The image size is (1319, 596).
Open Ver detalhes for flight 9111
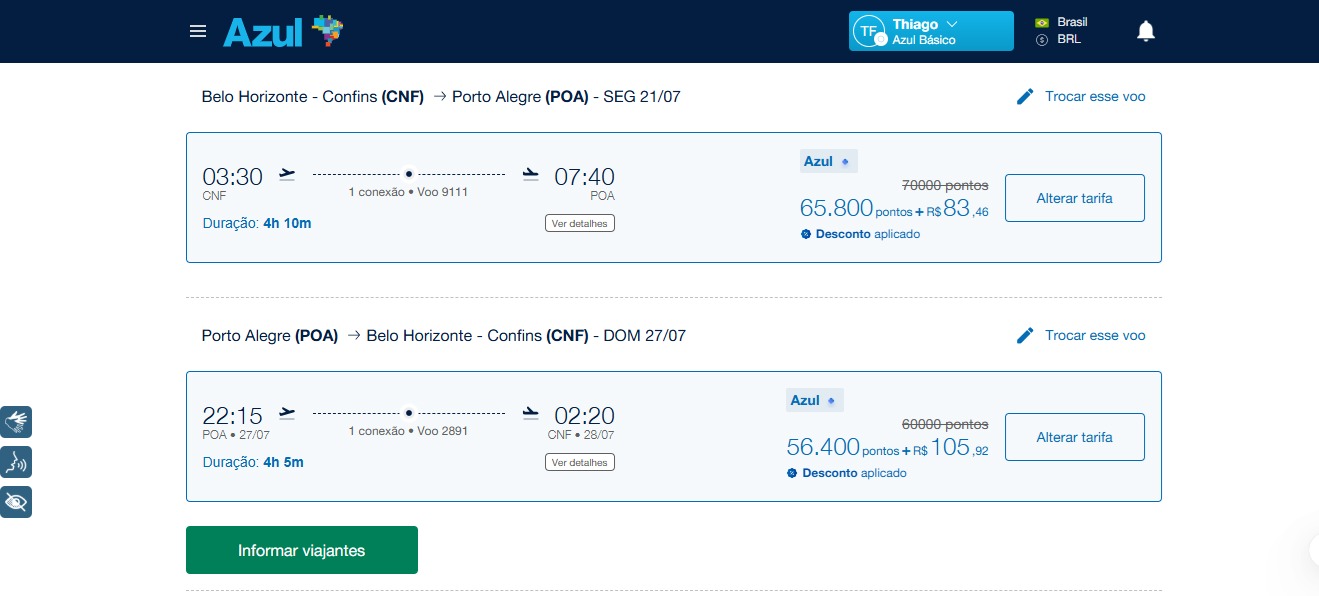pos(580,223)
